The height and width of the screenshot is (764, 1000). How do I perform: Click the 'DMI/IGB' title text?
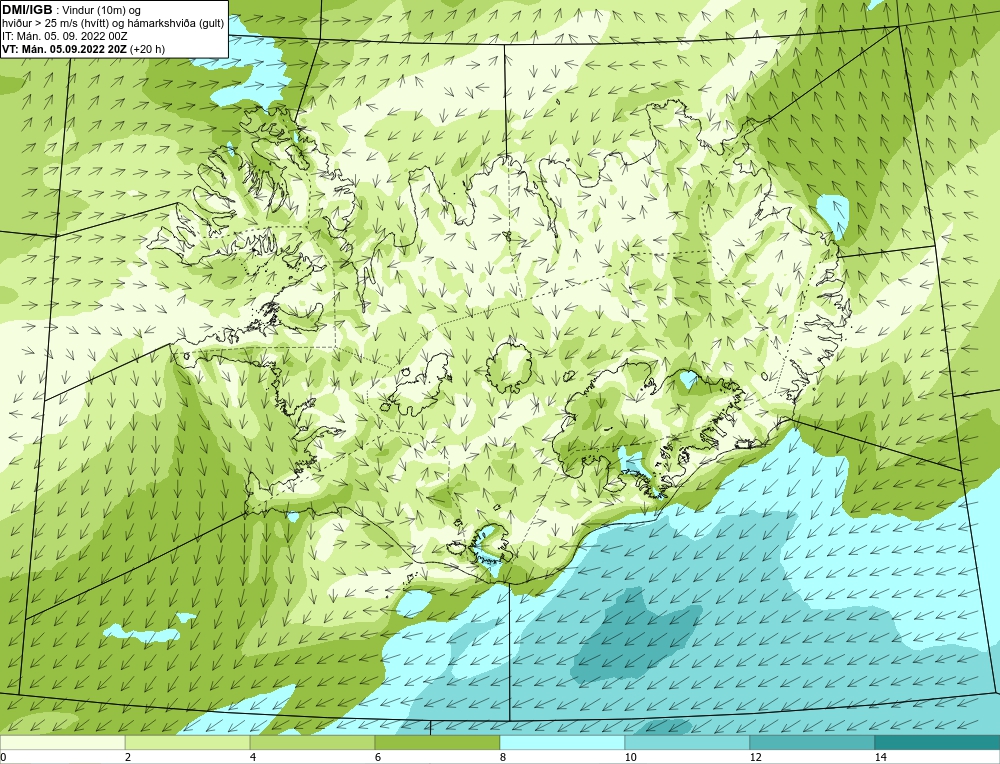click(27, 10)
